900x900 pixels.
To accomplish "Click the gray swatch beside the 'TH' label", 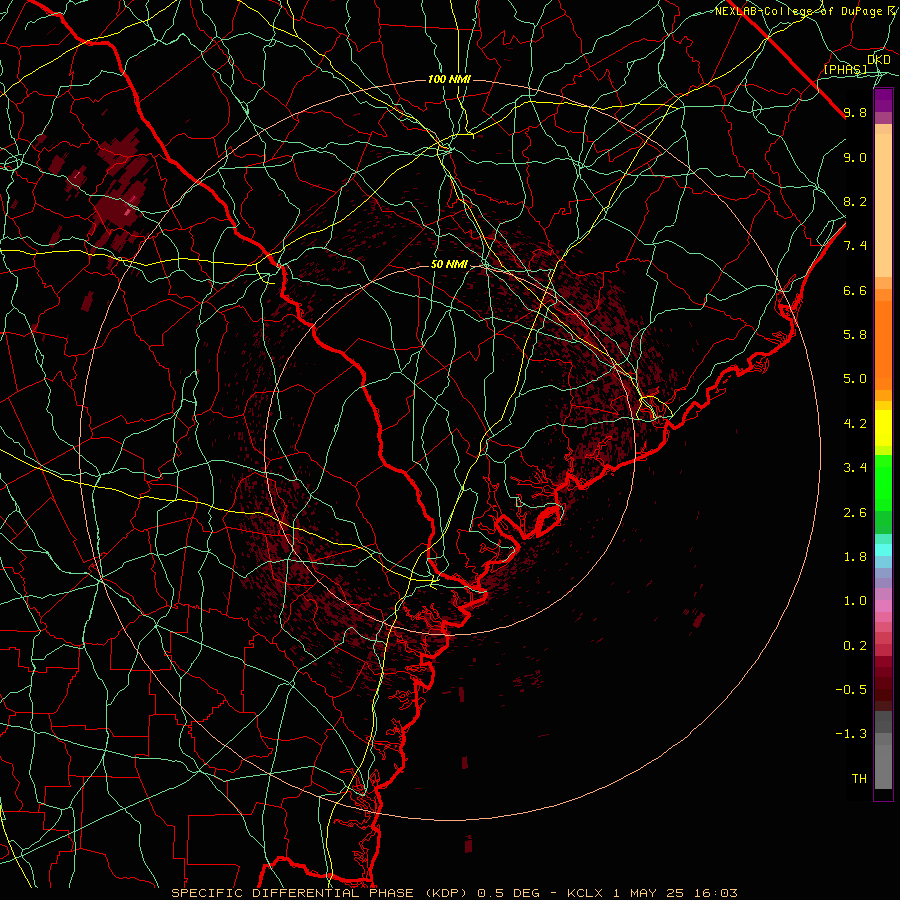I will [x=883, y=767].
